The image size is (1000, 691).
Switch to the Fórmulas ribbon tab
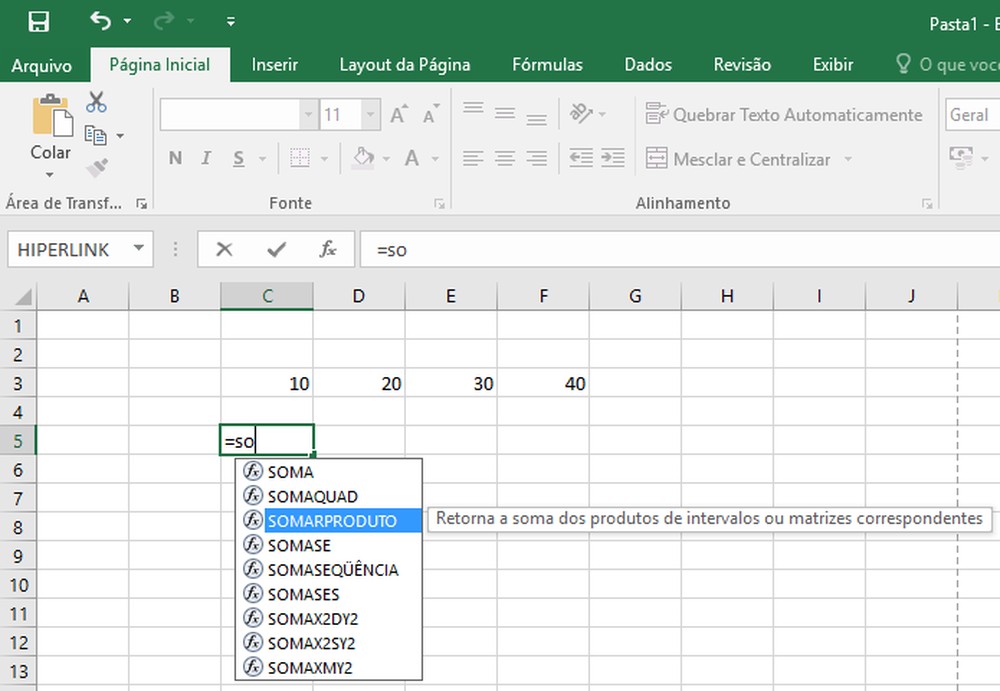point(547,64)
